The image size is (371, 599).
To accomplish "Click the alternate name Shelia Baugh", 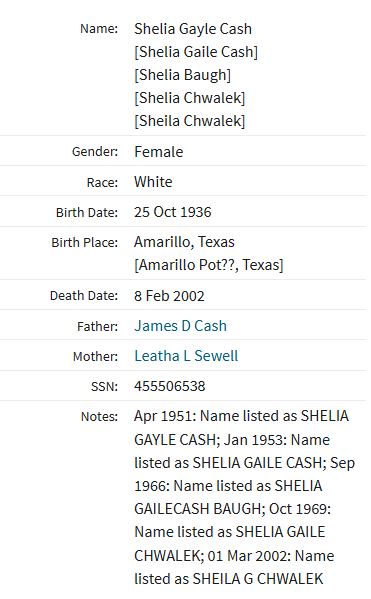I will pyautogui.click(x=182, y=75).
